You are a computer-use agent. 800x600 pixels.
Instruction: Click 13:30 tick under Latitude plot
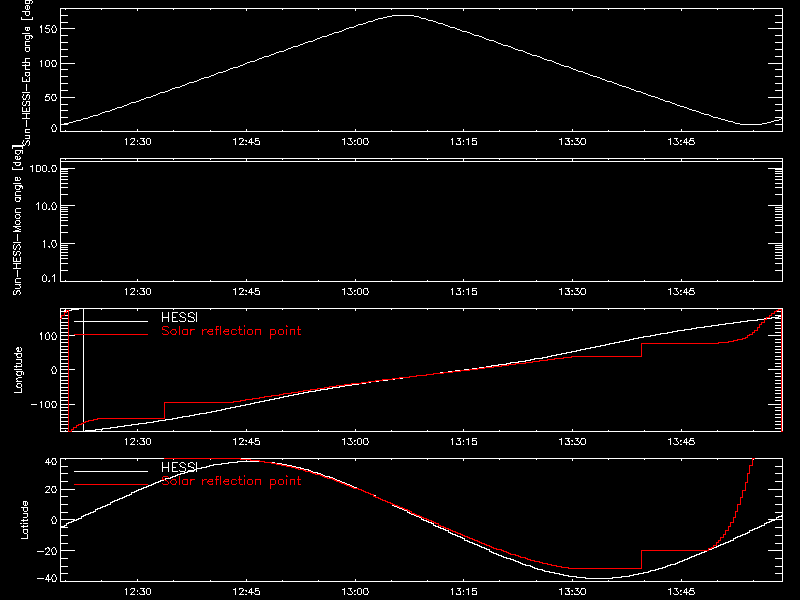[x=572, y=591]
